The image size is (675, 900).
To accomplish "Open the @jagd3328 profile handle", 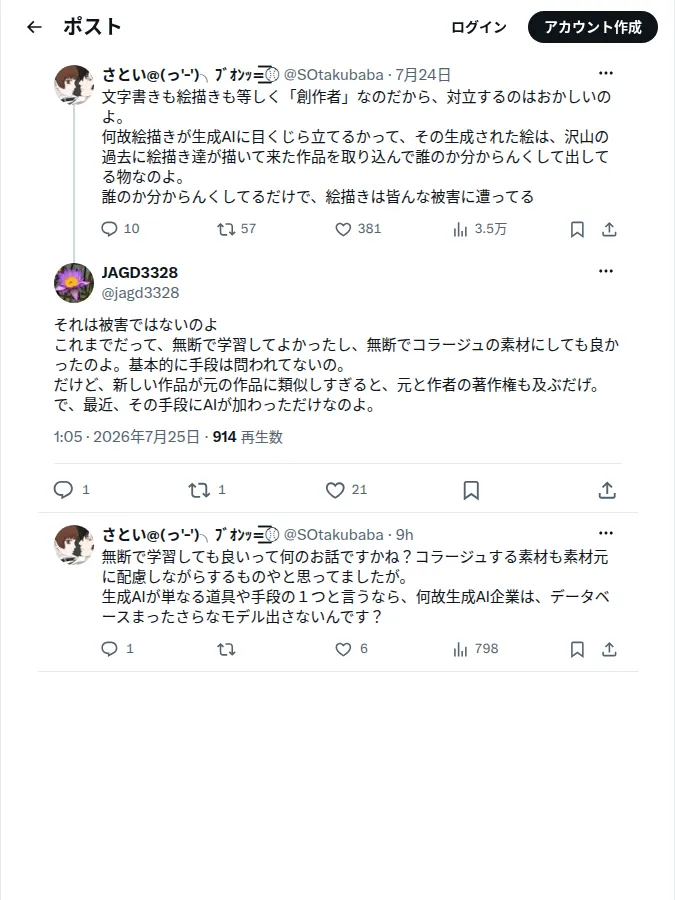I will point(141,293).
